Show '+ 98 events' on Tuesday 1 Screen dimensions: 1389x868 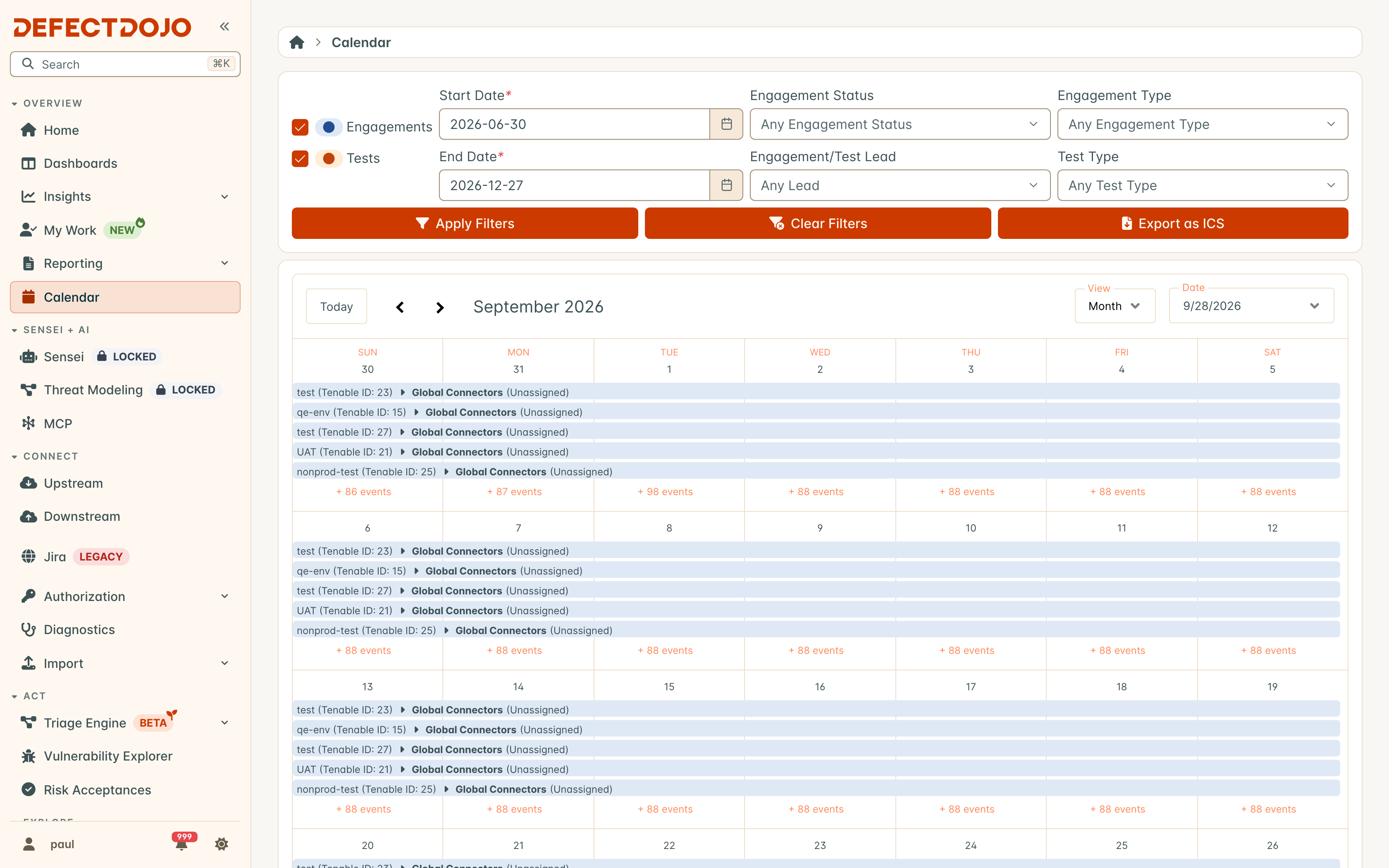point(665,491)
